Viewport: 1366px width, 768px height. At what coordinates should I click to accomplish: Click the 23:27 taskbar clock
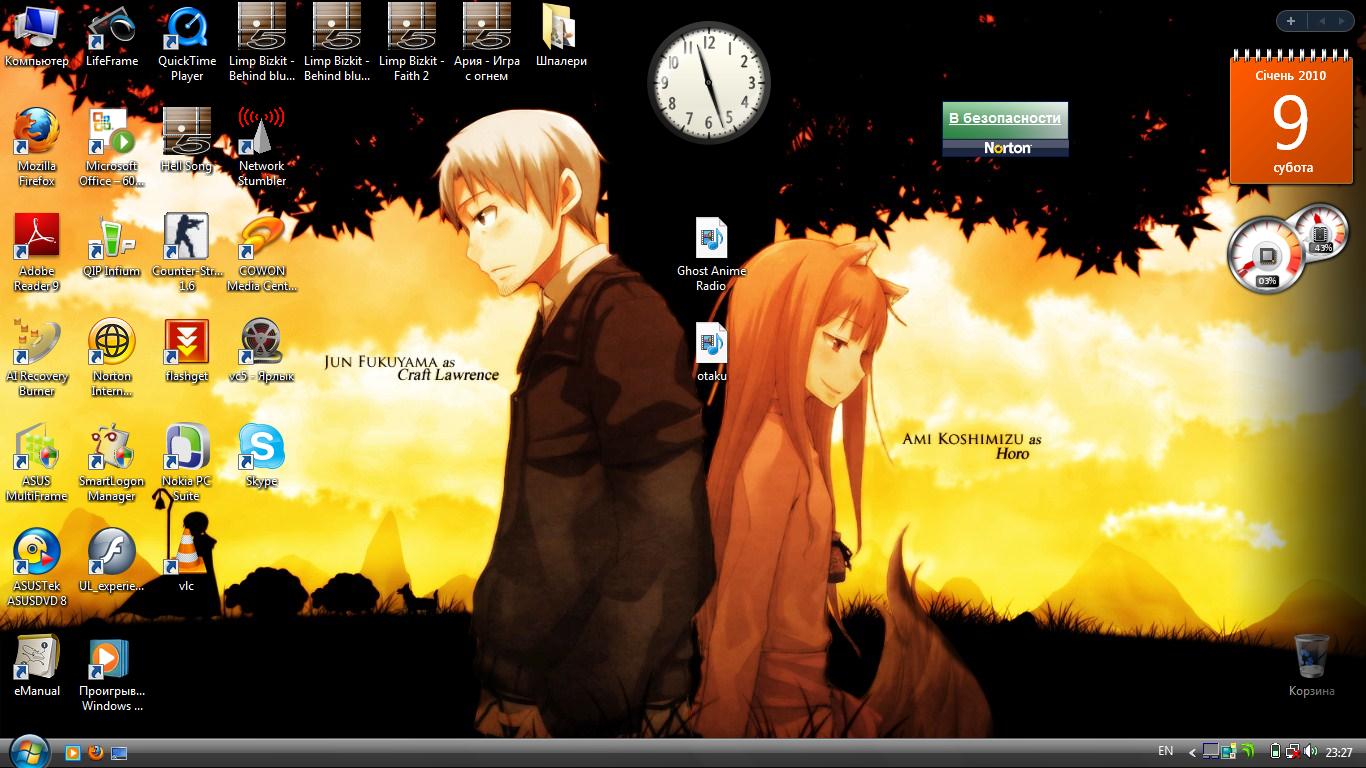[x=1339, y=752]
